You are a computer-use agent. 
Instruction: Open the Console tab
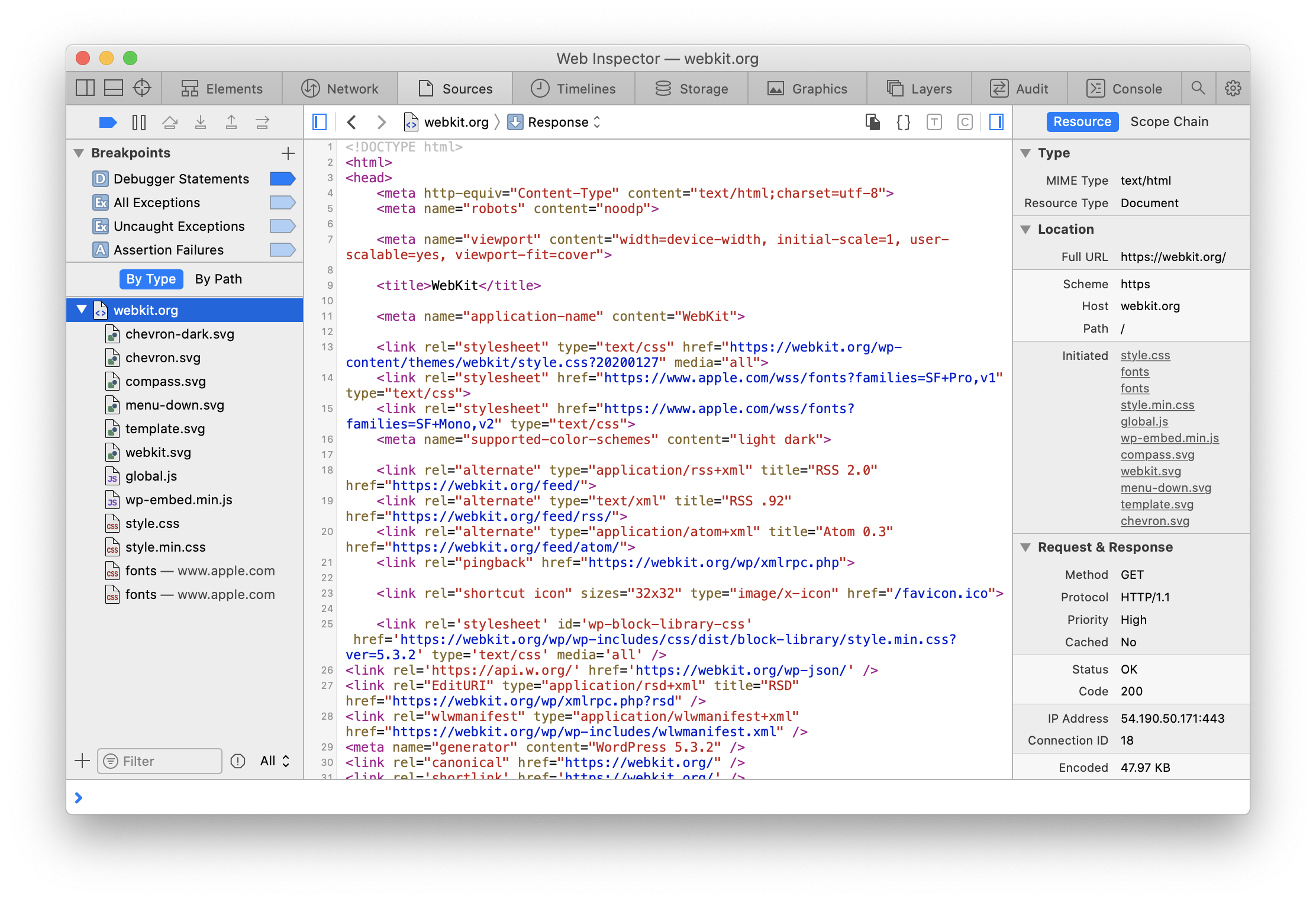[1125, 89]
